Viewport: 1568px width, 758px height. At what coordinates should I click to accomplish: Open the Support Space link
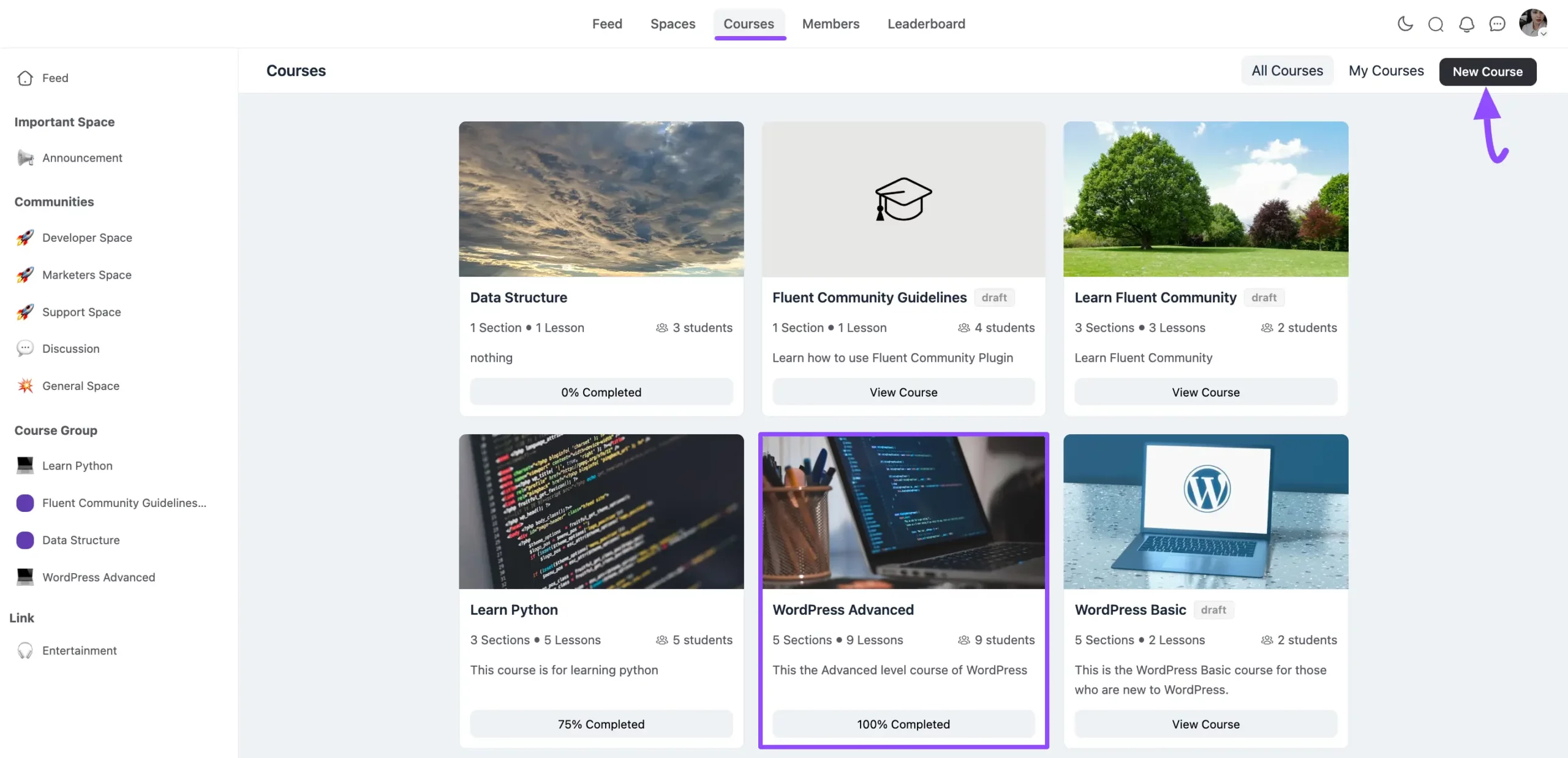(x=81, y=312)
